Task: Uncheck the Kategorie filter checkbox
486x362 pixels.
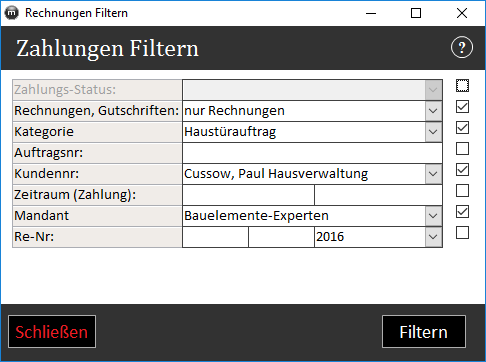Action: pyautogui.click(x=462, y=128)
